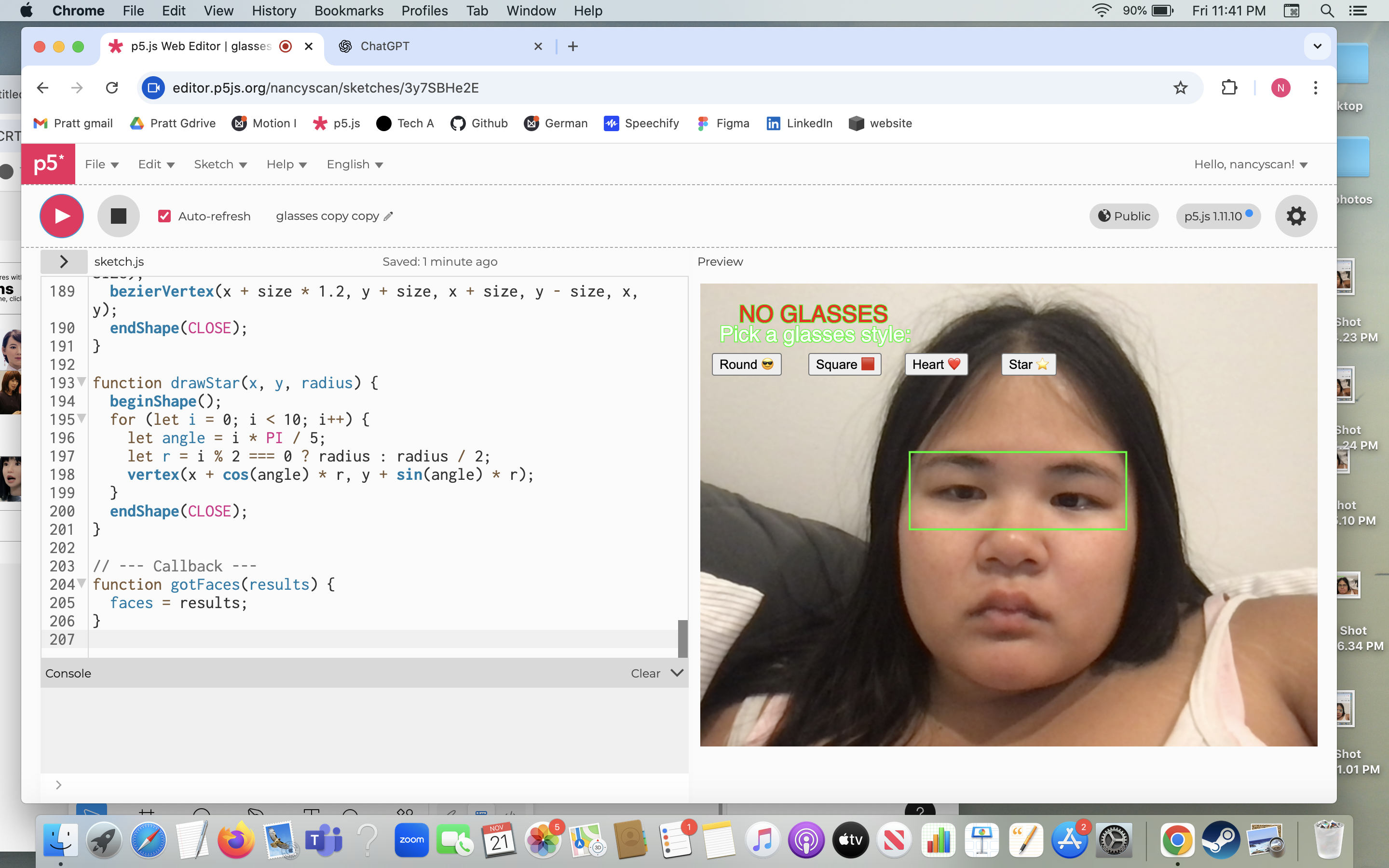The width and height of the screenshot is (1389, 868).
Task: Switch to the ChatGPT tab
Action: [385, 46]
